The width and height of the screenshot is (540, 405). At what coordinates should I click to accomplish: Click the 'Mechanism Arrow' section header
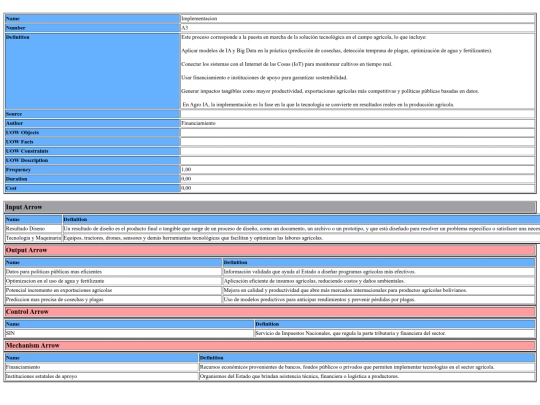pyautogui.click(x=270, y=346)
